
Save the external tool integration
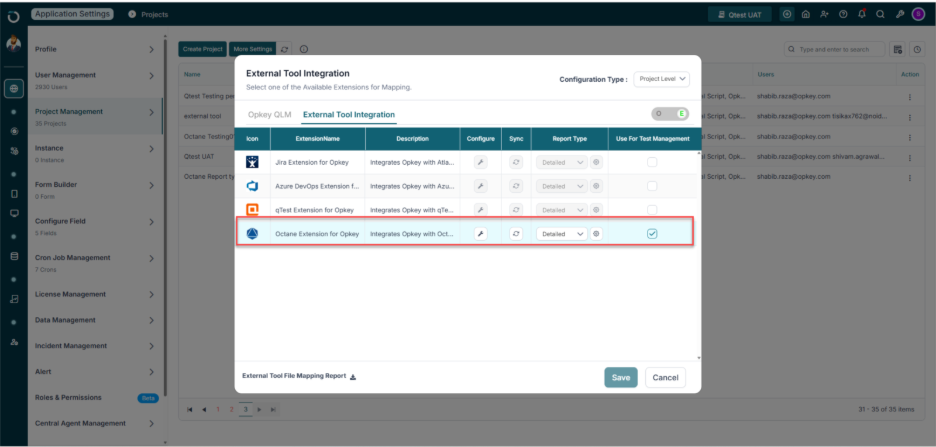[x=621, y=377]
